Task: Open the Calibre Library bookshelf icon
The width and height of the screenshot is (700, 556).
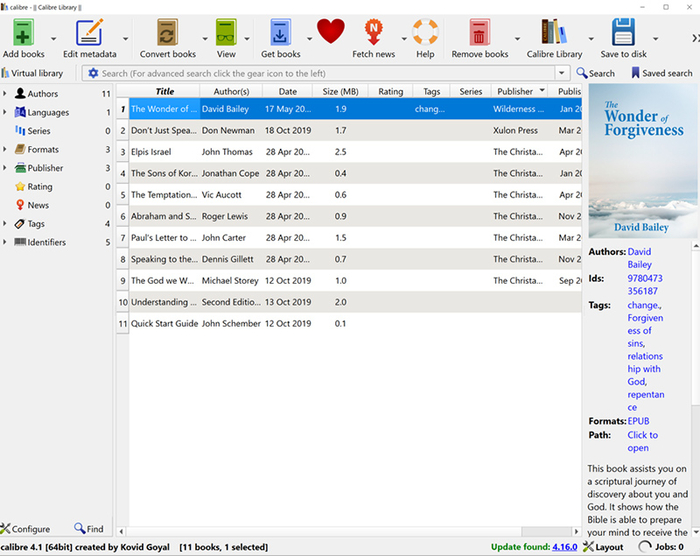Action: 554,32
